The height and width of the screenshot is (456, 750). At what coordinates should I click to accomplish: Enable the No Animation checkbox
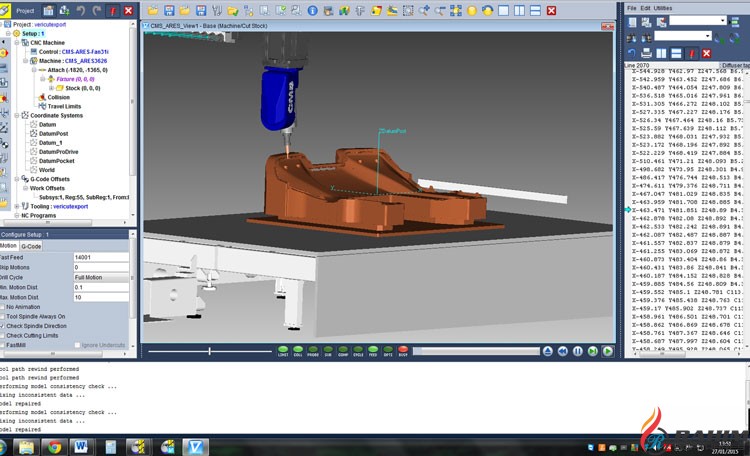[3, 307]
